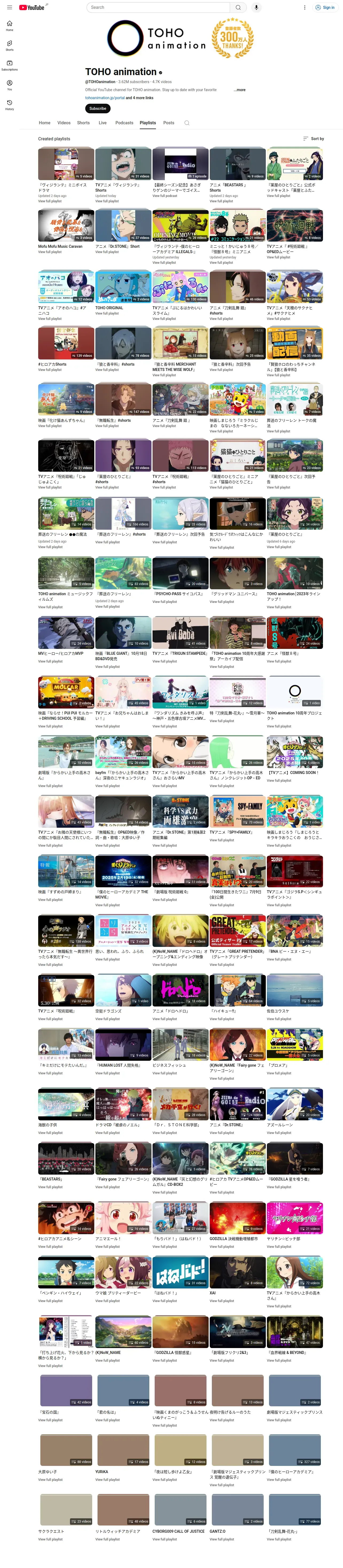This screenshot has width=343, height=1568.
Task: Open Subscriptions in sidebar
Action: (x=10, y=65)
